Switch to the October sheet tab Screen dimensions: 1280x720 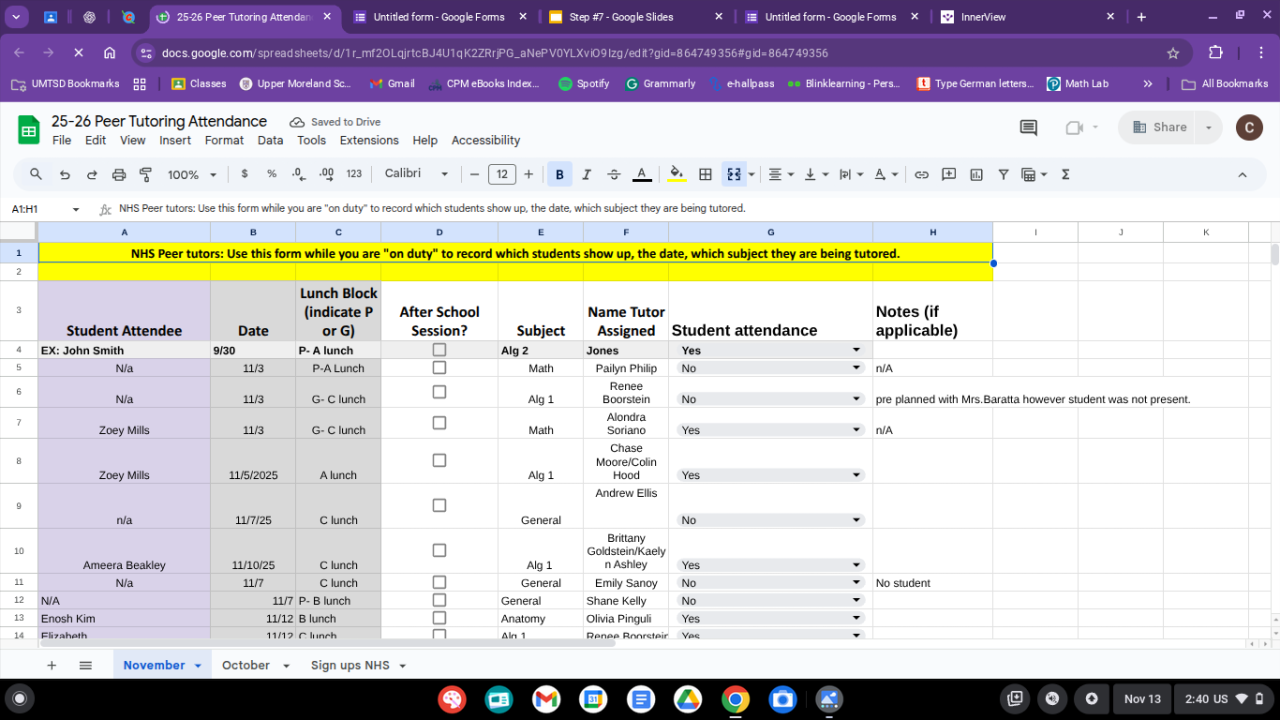coord(246,665)
